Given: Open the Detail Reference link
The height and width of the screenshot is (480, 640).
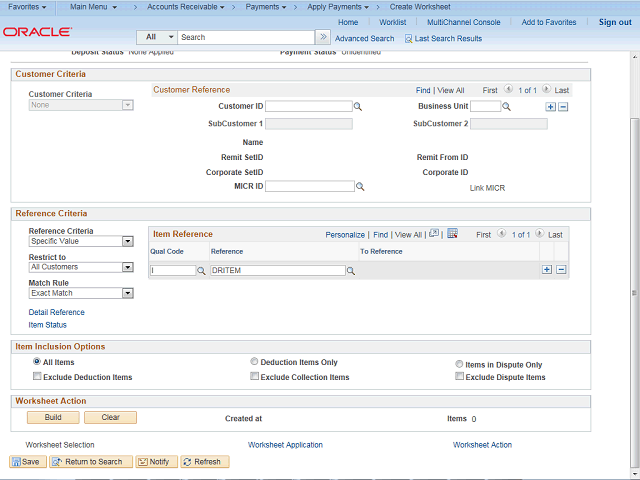Looking at the screenshot, I should coord(56,312).
